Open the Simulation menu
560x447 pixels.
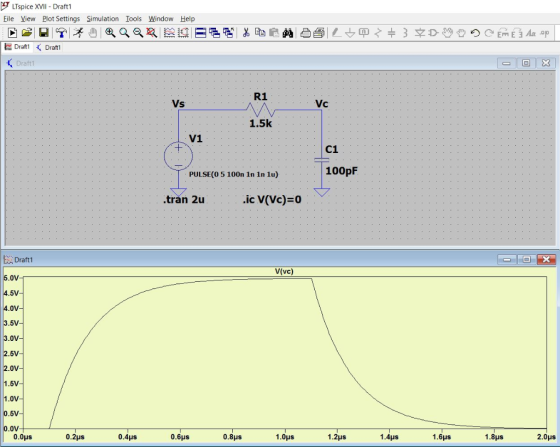(102, 19)
